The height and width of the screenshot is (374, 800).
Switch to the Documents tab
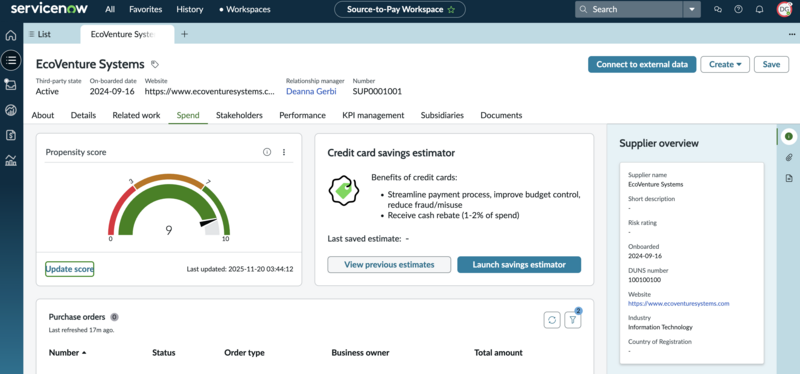pos(501,115)
